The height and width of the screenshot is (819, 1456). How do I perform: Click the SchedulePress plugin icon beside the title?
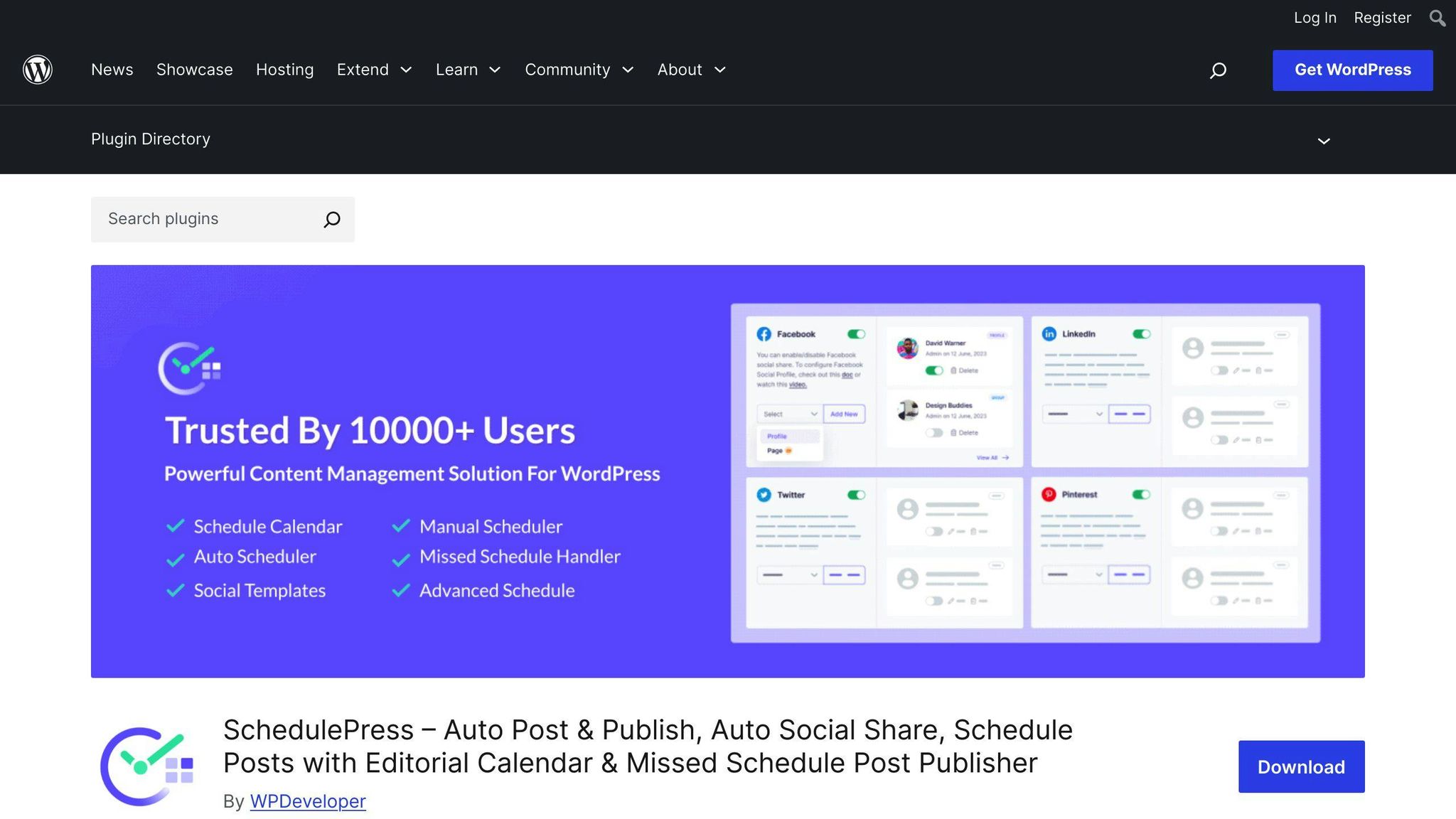coord(148,766)
